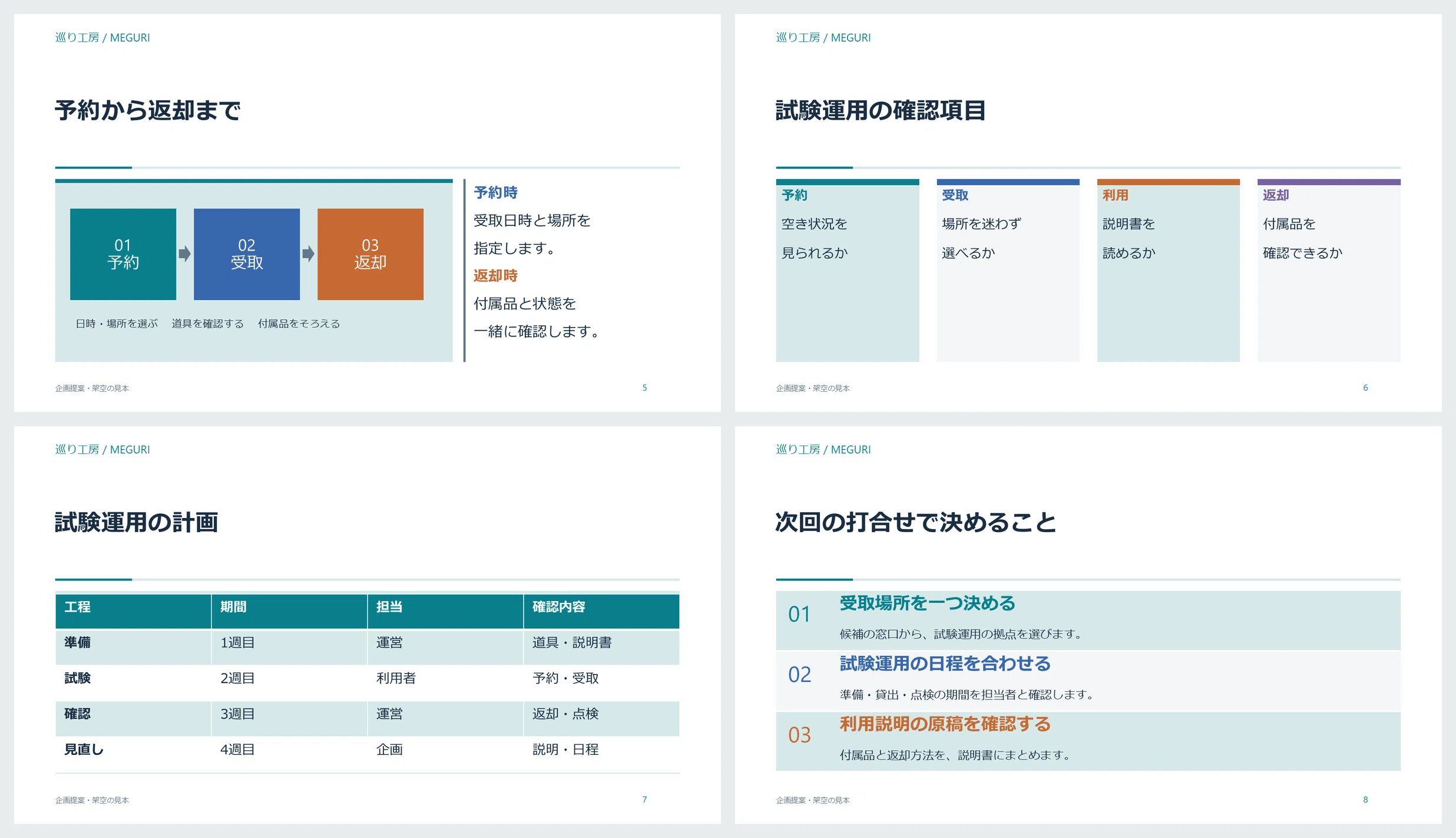The width and height of the screenshot is (1456, 838).
Task: Click the 返却・点検 table cell
Action: coord(601,718)
